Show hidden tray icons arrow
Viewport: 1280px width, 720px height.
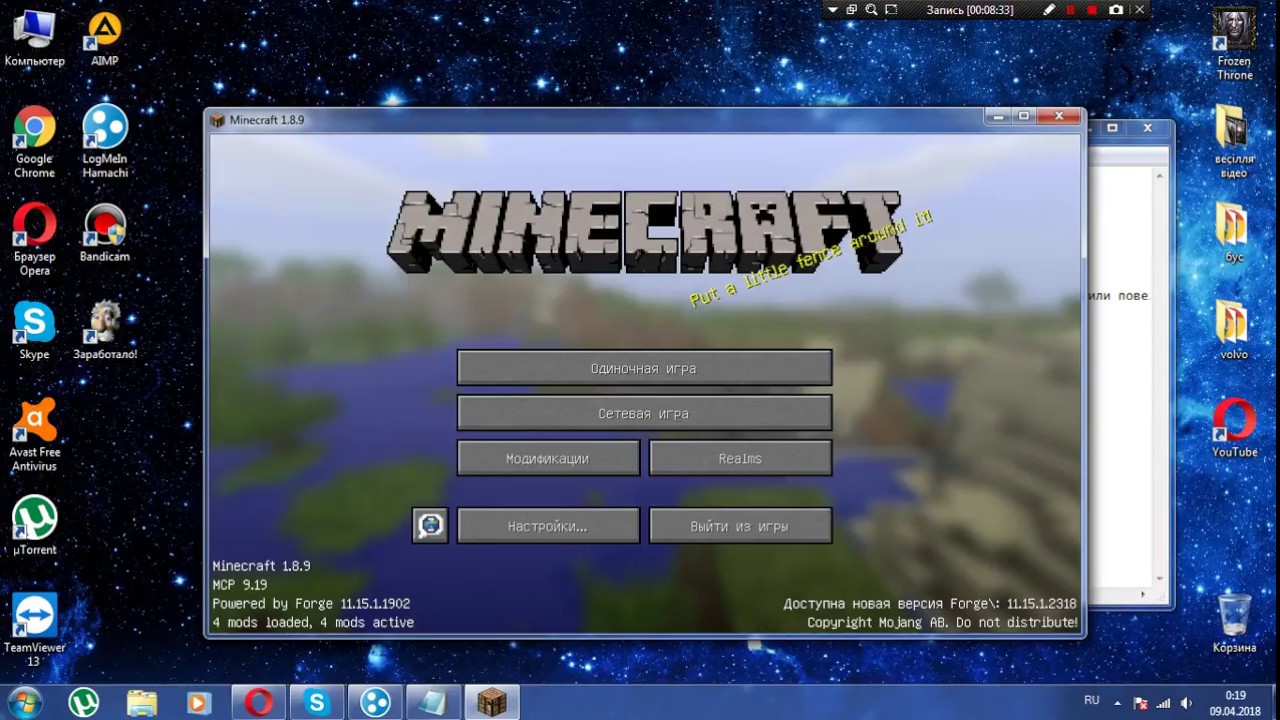1117,703
